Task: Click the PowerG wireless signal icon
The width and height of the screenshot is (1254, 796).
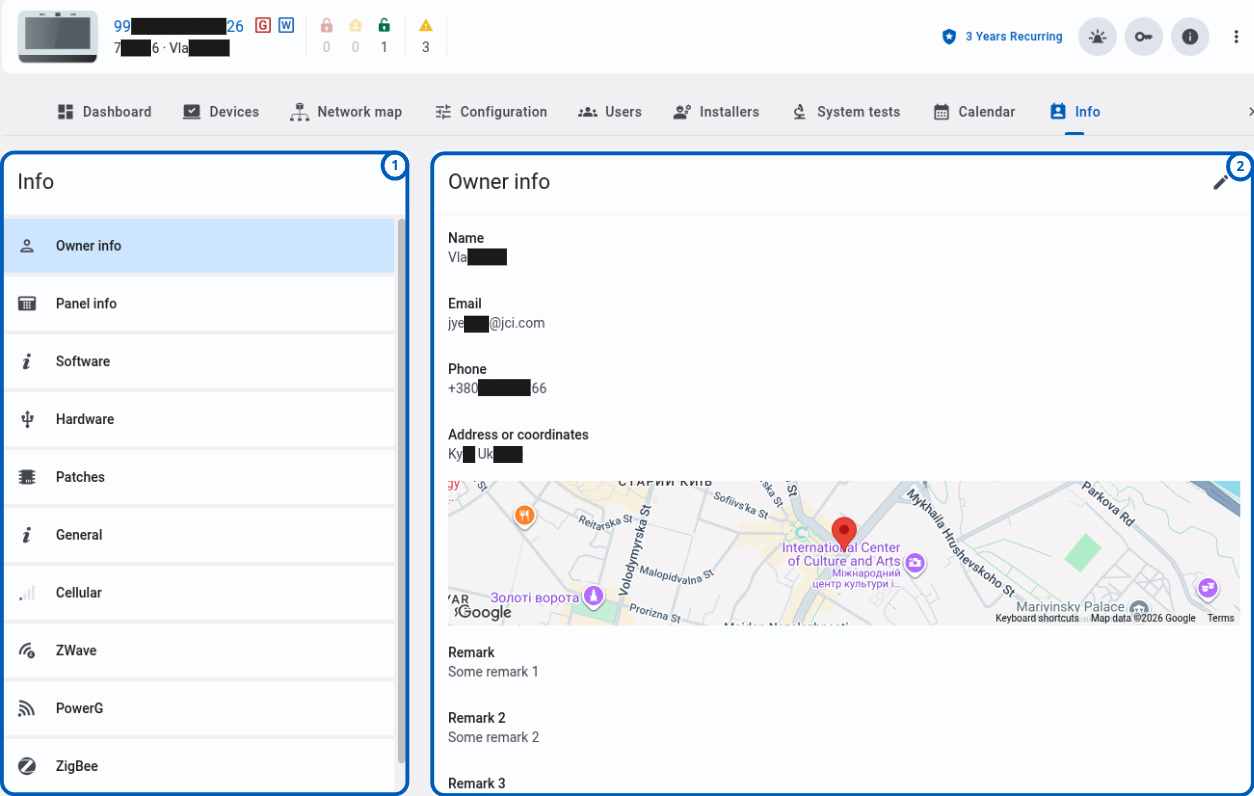Action: (27, 709)
